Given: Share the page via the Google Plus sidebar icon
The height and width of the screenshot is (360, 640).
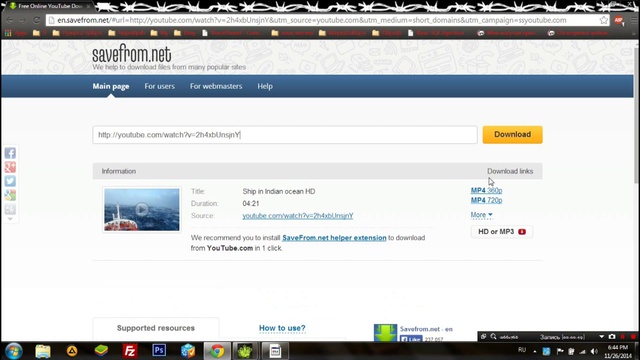Looking at the screenshot, I should (x=10, y=167).
